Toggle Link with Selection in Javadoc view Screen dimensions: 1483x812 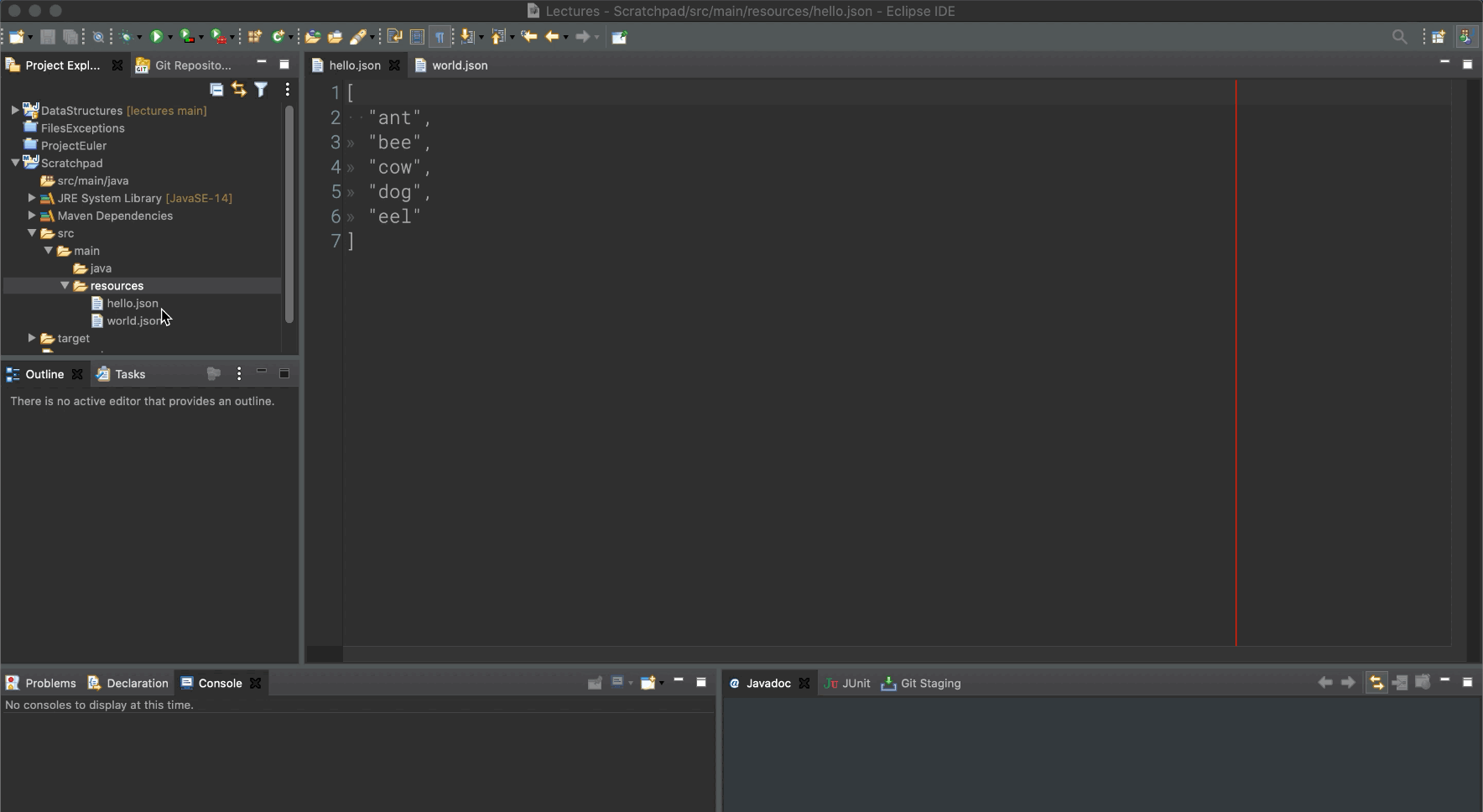coord(1376,683)
